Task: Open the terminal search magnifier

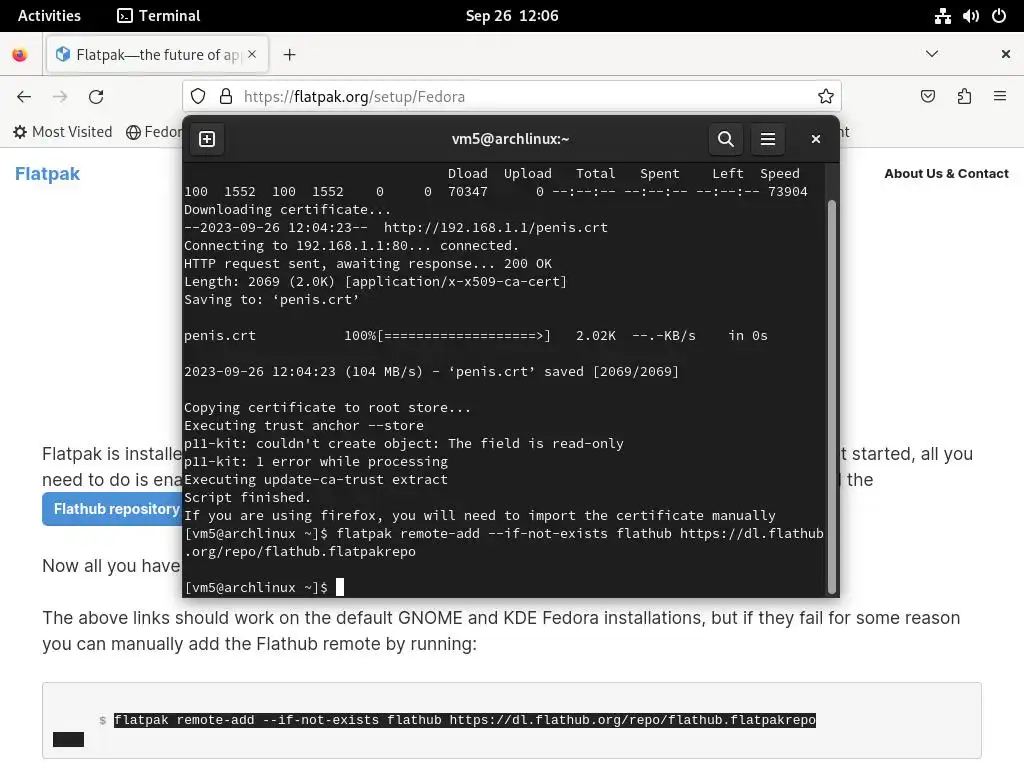Action: pos(726,139)
